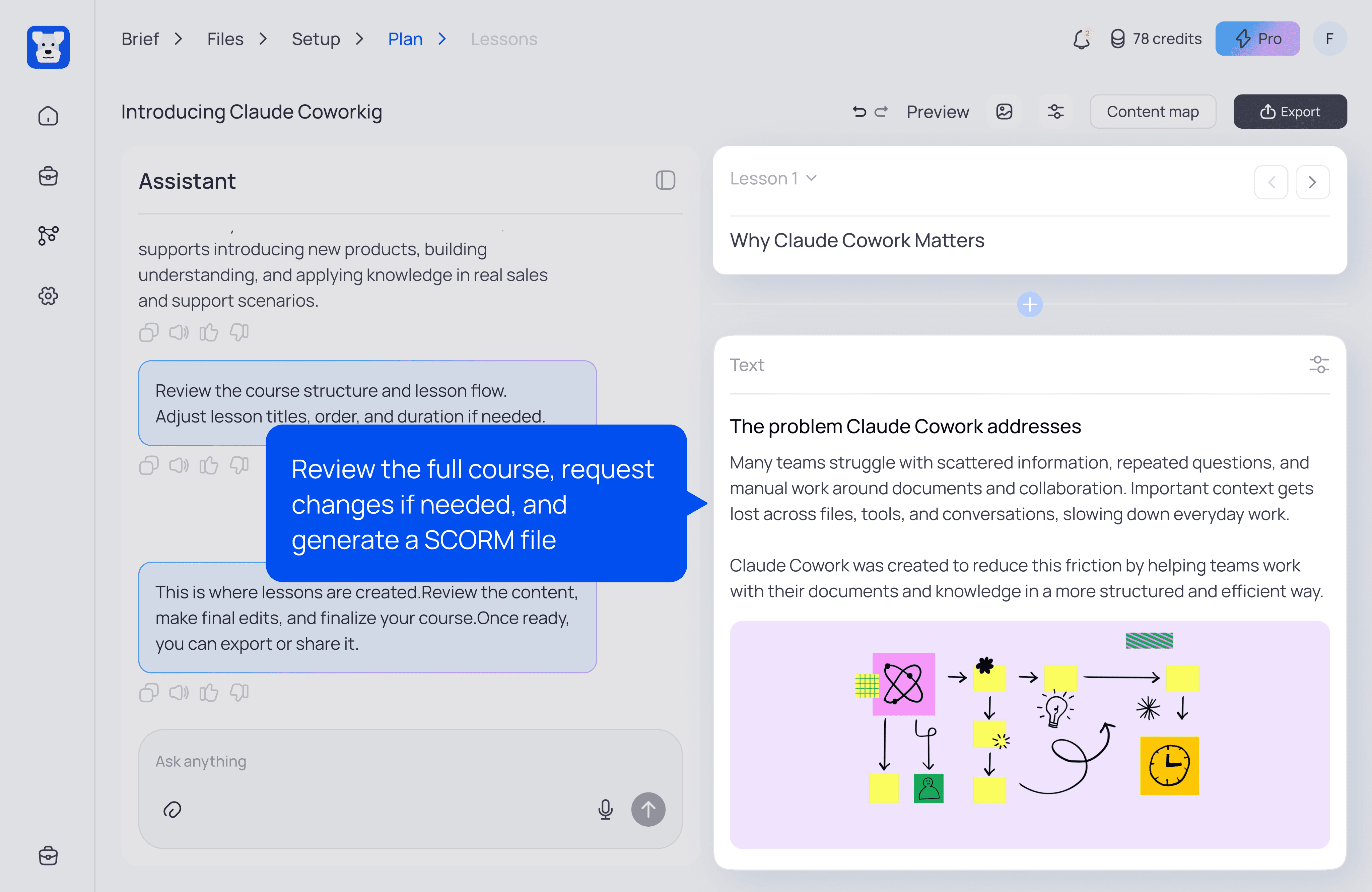Click the microphone icon in Ask anything
The width and height of the screenshot is (1372, 892).
(x=605, y=810)
